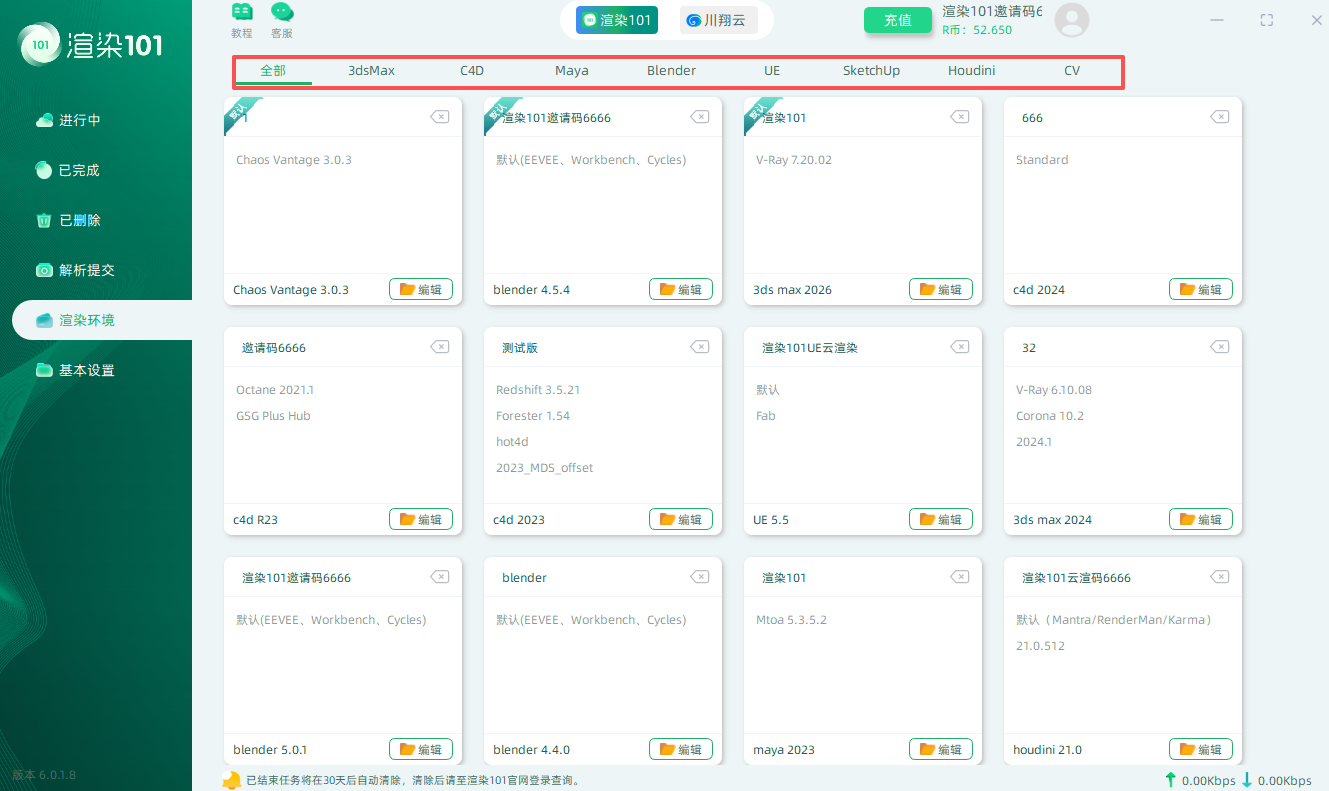1329x791 pixels.
Task: Switch to the SketchUp tab
Action: tap(871, 71)
